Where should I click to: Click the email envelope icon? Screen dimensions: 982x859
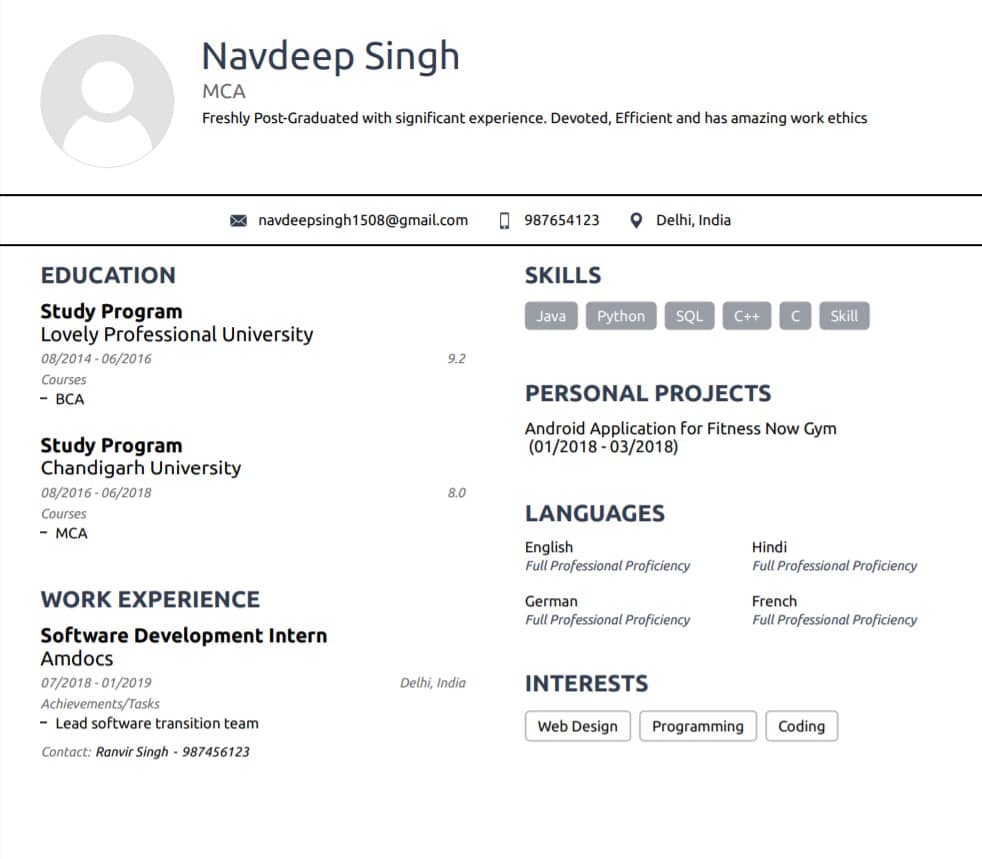[x=238, y=221]
